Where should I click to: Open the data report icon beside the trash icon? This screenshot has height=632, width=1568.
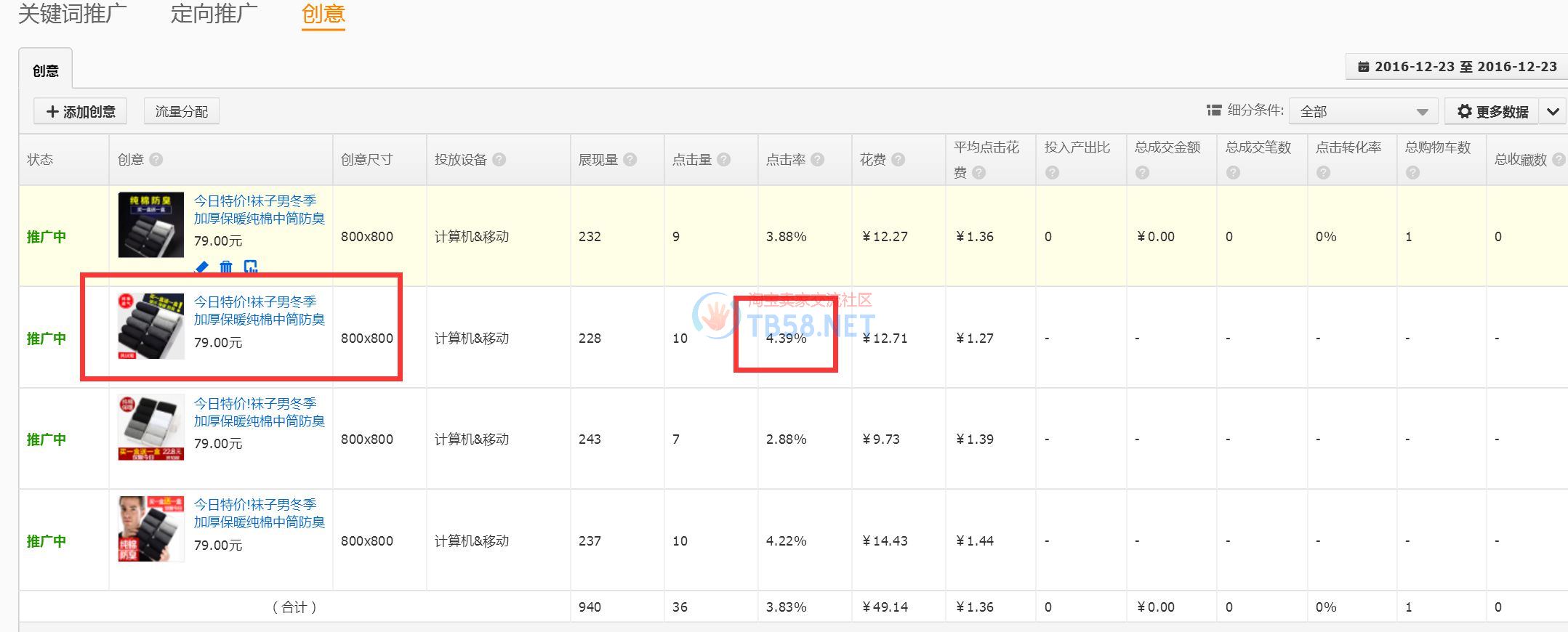pos(251,267)
